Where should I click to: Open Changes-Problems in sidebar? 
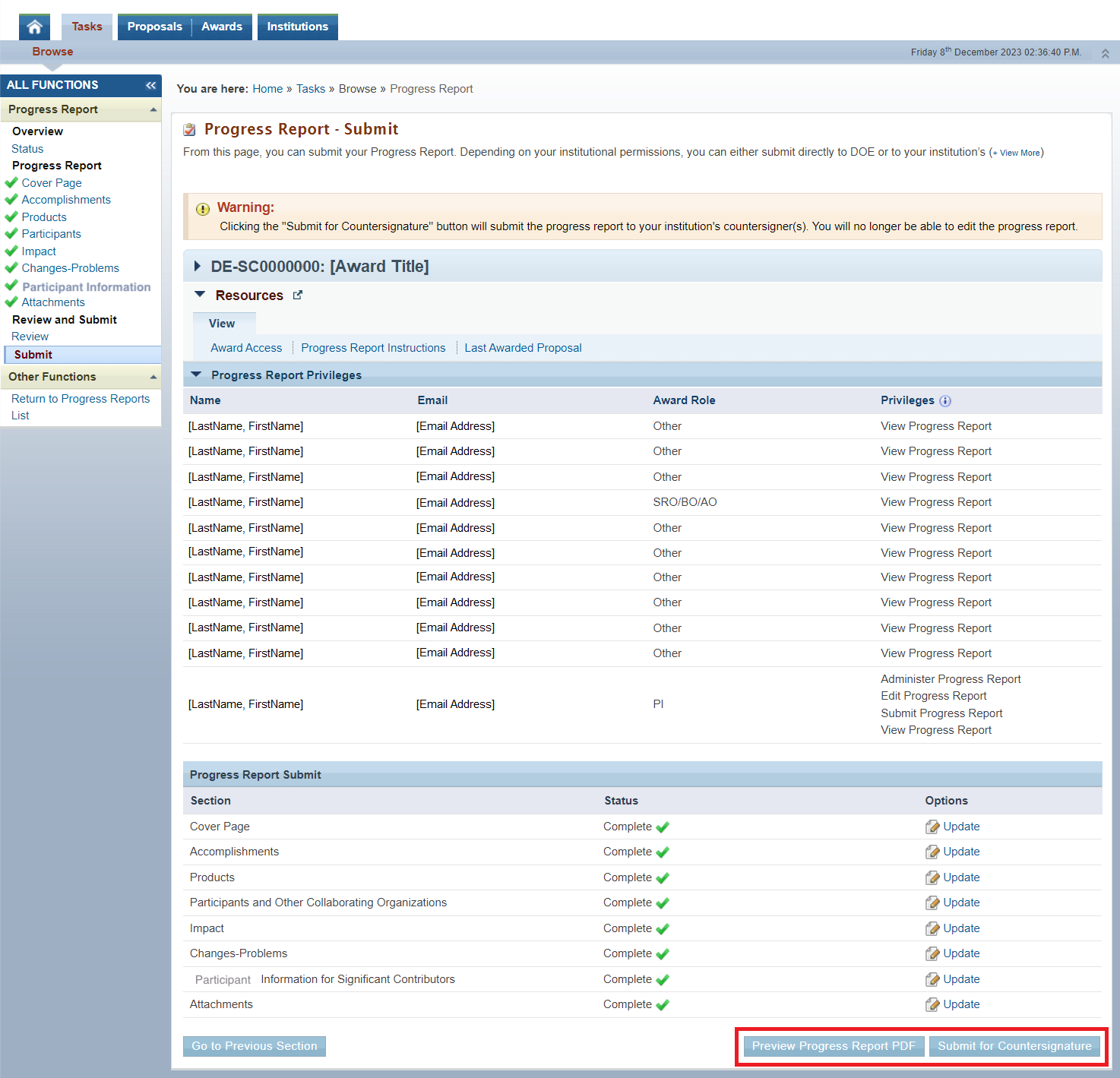(x=70, y=268)
